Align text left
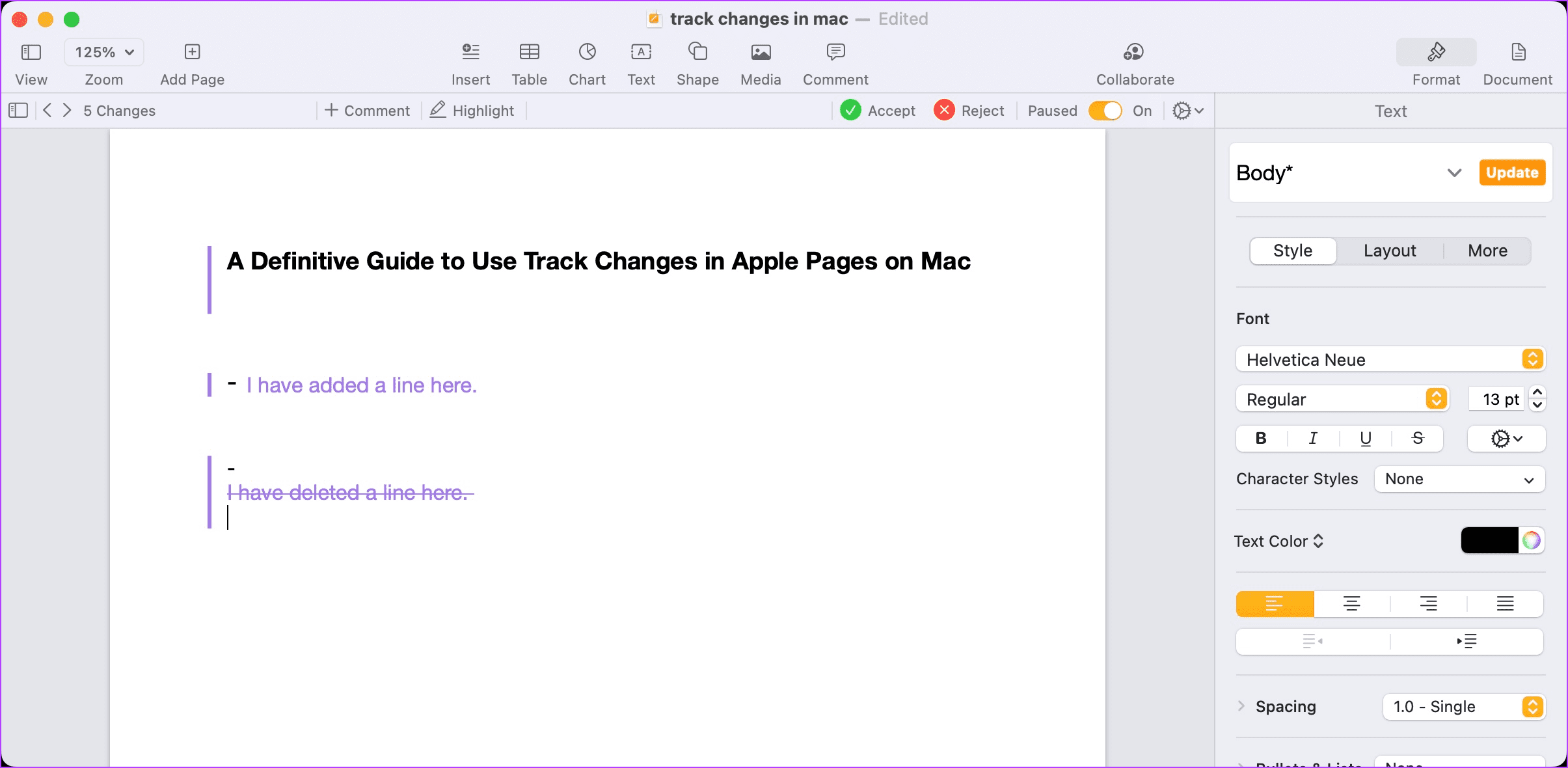Image resolution: width=1568 pixels, height=768 pixels. point(1275,604)
